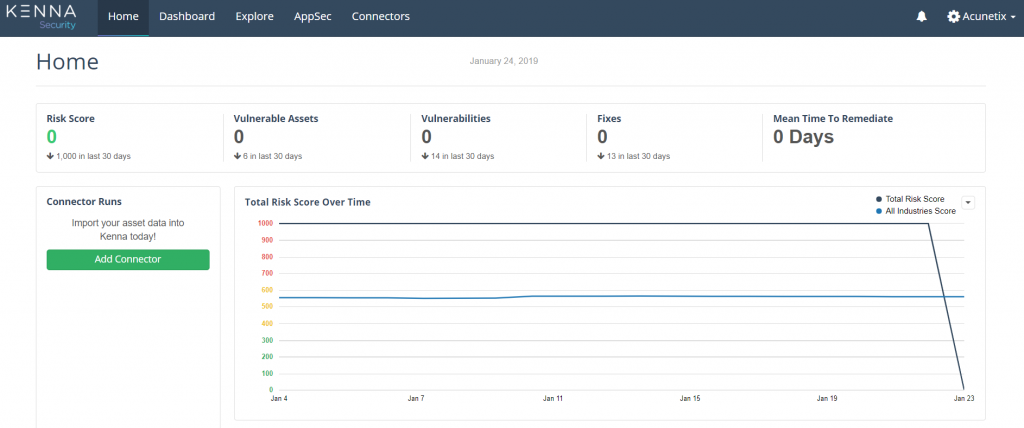Go to the AppSec tab
Image resolution: width=1024 pixels, height=428 pixels.
[313, 17]
